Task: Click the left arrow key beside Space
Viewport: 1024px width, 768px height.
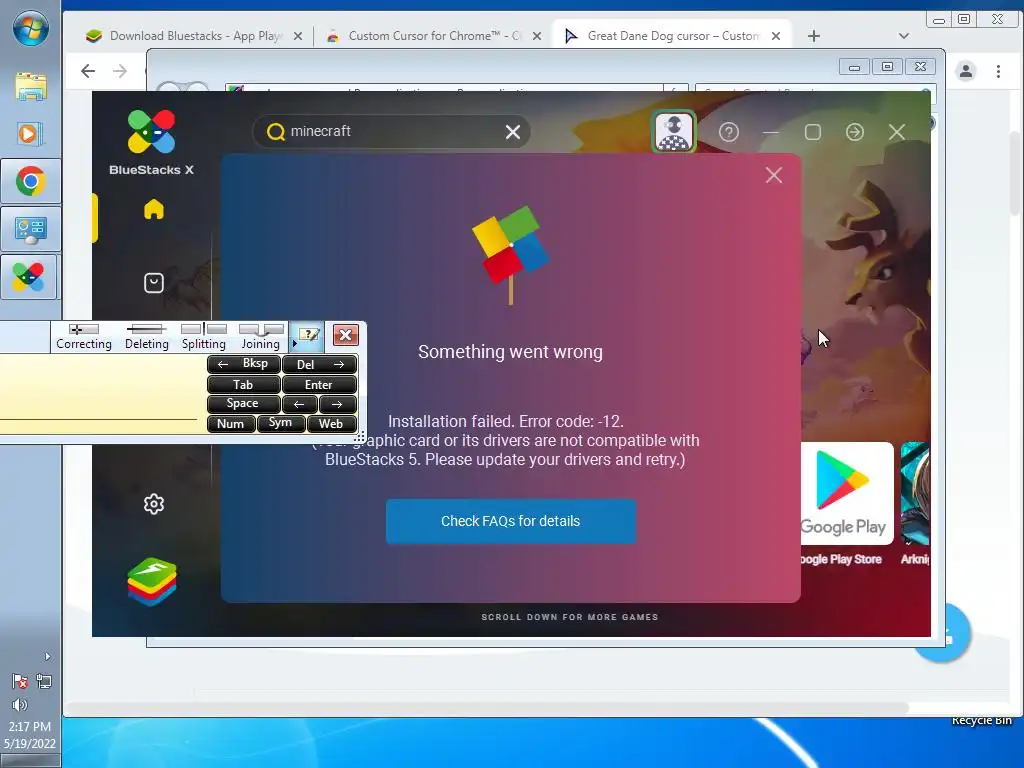Action: (x=300, y=404)
